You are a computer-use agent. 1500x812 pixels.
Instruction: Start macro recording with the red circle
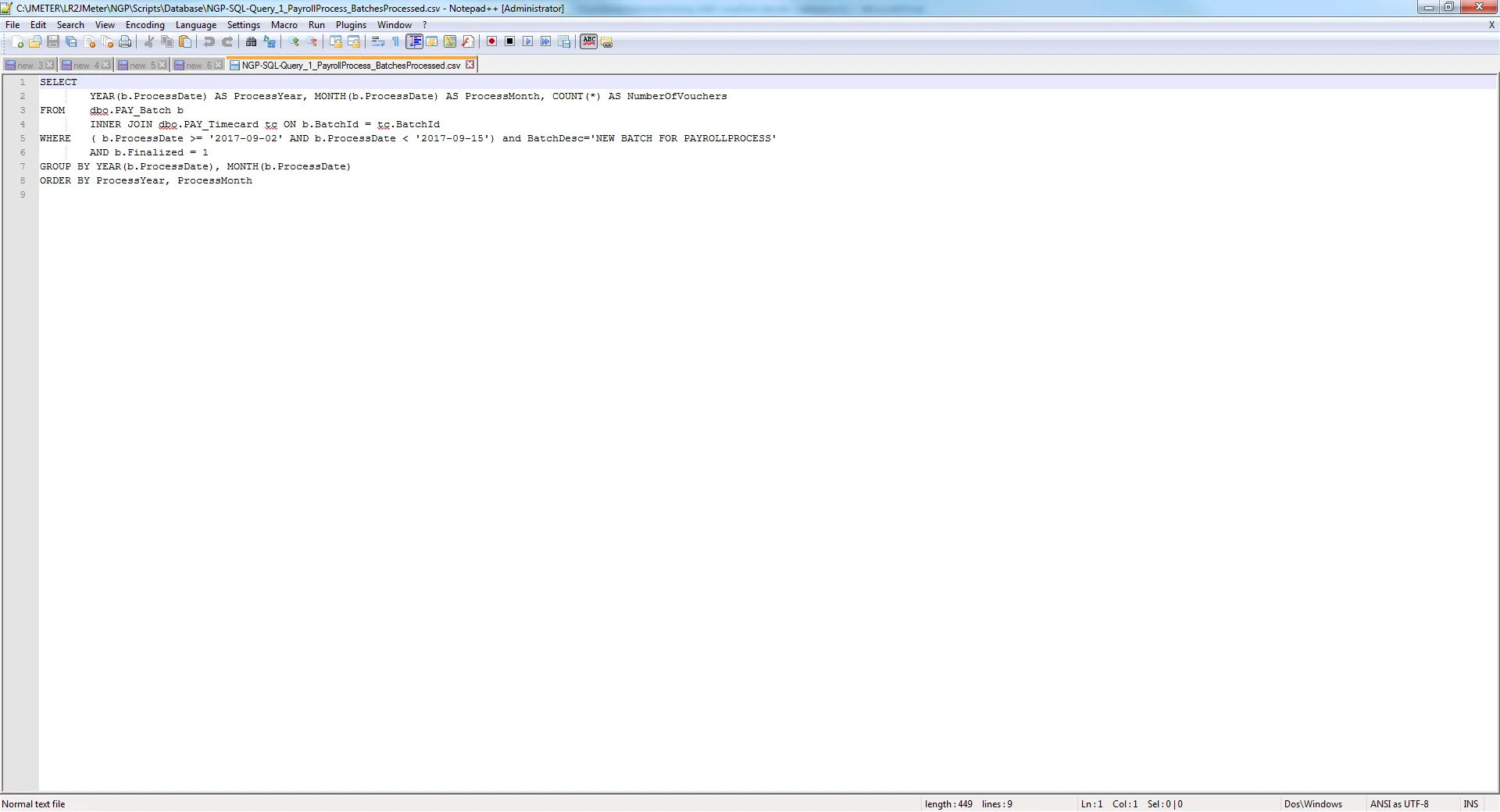pyautogui.click(x=491, y=42)
